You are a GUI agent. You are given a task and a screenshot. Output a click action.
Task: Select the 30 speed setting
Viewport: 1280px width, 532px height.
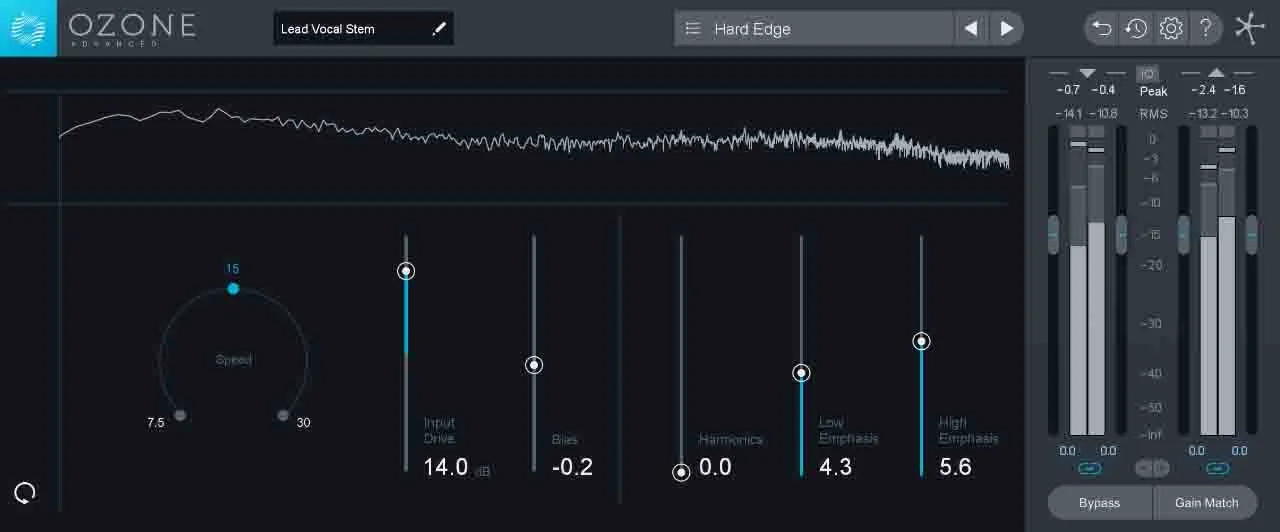click(x=283, y=415)
